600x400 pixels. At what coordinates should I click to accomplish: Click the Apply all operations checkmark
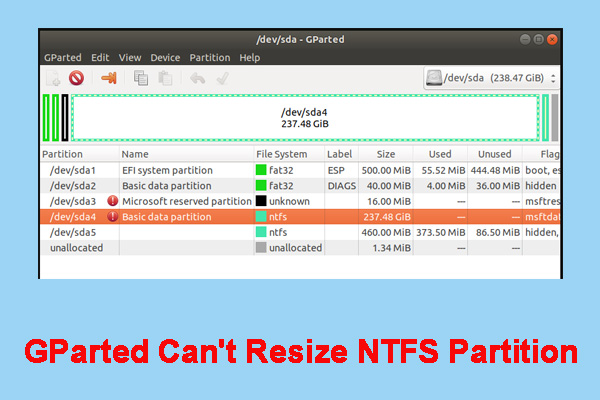(x=223, y=78)
